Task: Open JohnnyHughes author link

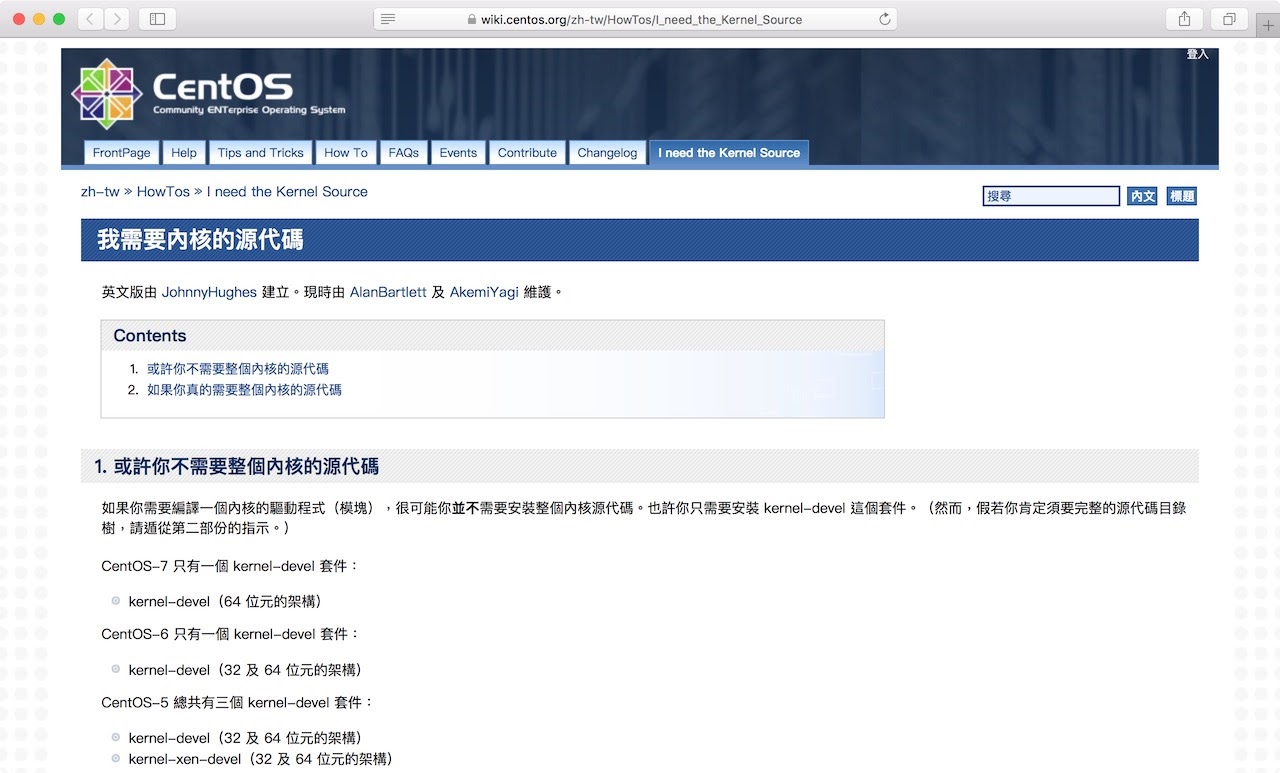Action: 209,293
